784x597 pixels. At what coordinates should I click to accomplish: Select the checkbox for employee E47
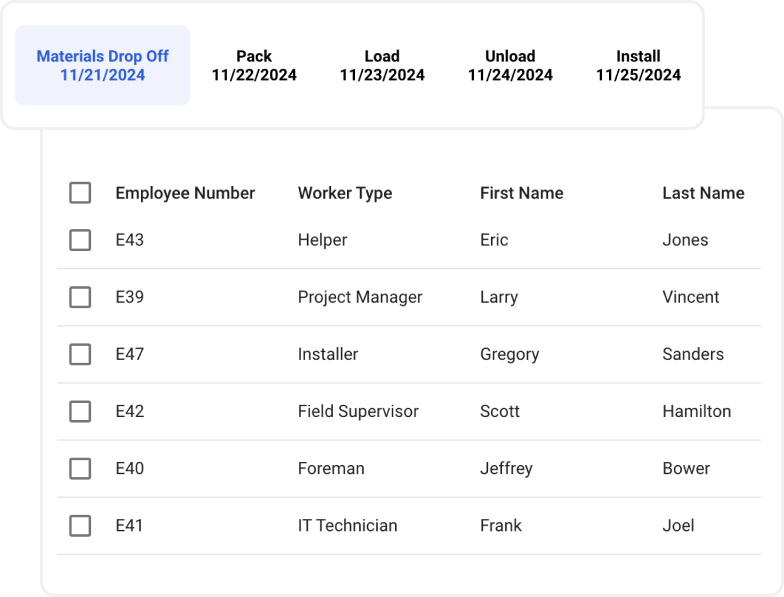[x=80, y=354]
